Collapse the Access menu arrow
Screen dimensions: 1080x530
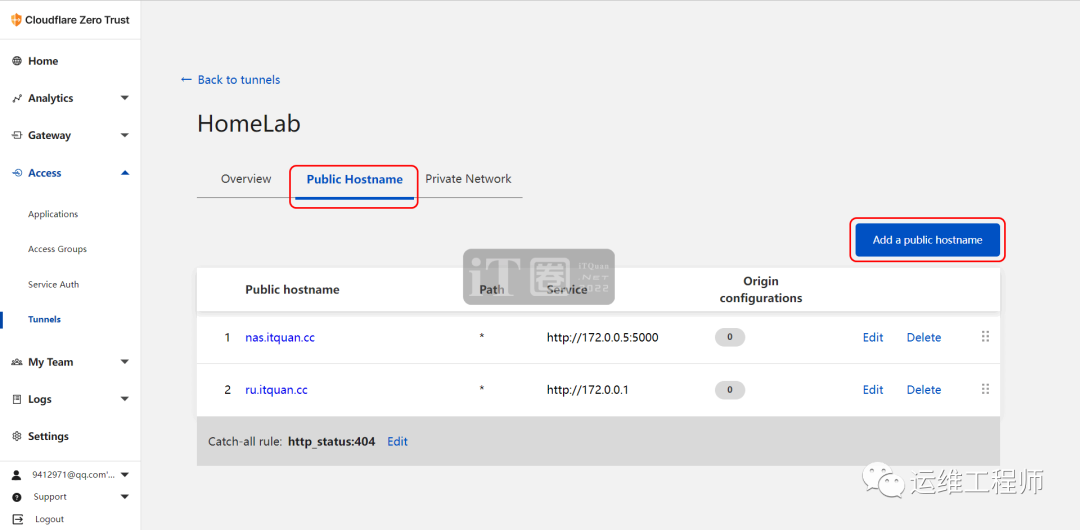click(x=125, y=172)
